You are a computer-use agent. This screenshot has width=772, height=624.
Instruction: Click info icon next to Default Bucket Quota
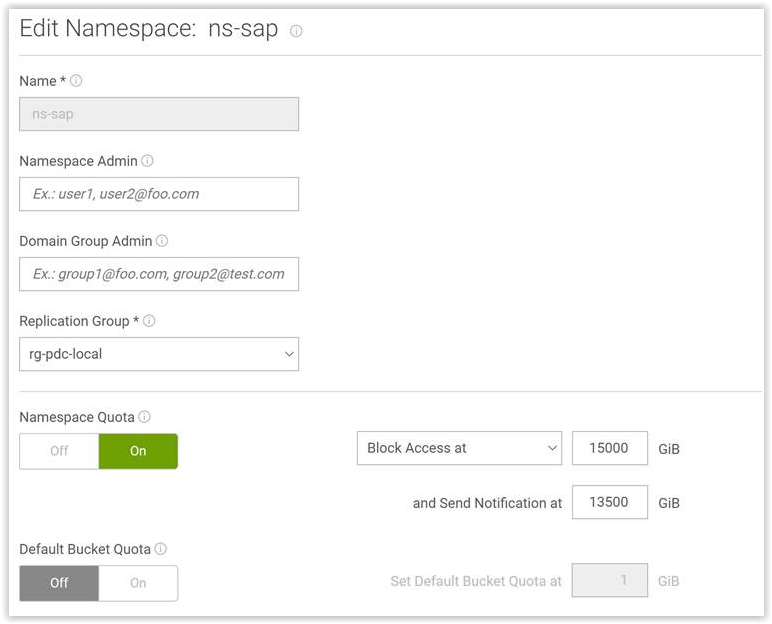pyautogui.click(x=161, y=549)
